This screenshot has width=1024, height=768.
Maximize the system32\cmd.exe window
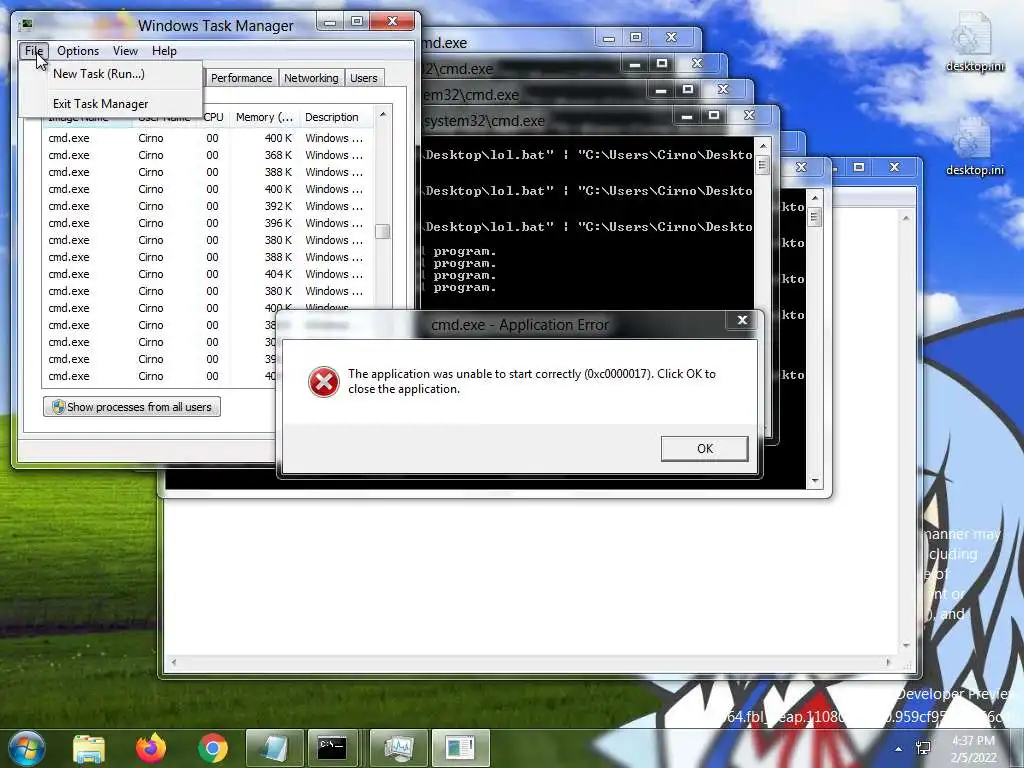pos(714,116)
